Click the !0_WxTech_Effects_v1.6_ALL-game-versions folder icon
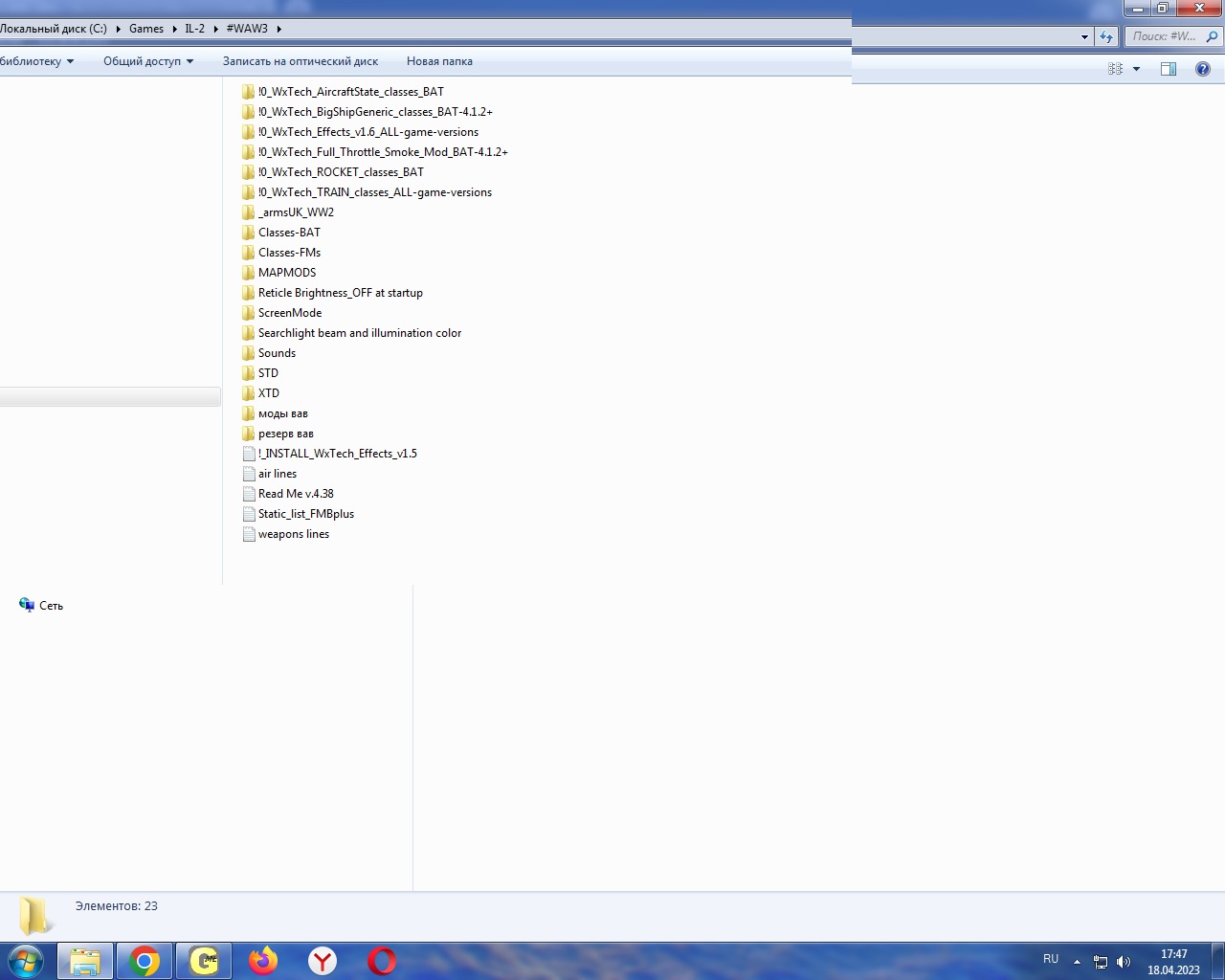Screen dimensions: 1225x980 (249, 132)
